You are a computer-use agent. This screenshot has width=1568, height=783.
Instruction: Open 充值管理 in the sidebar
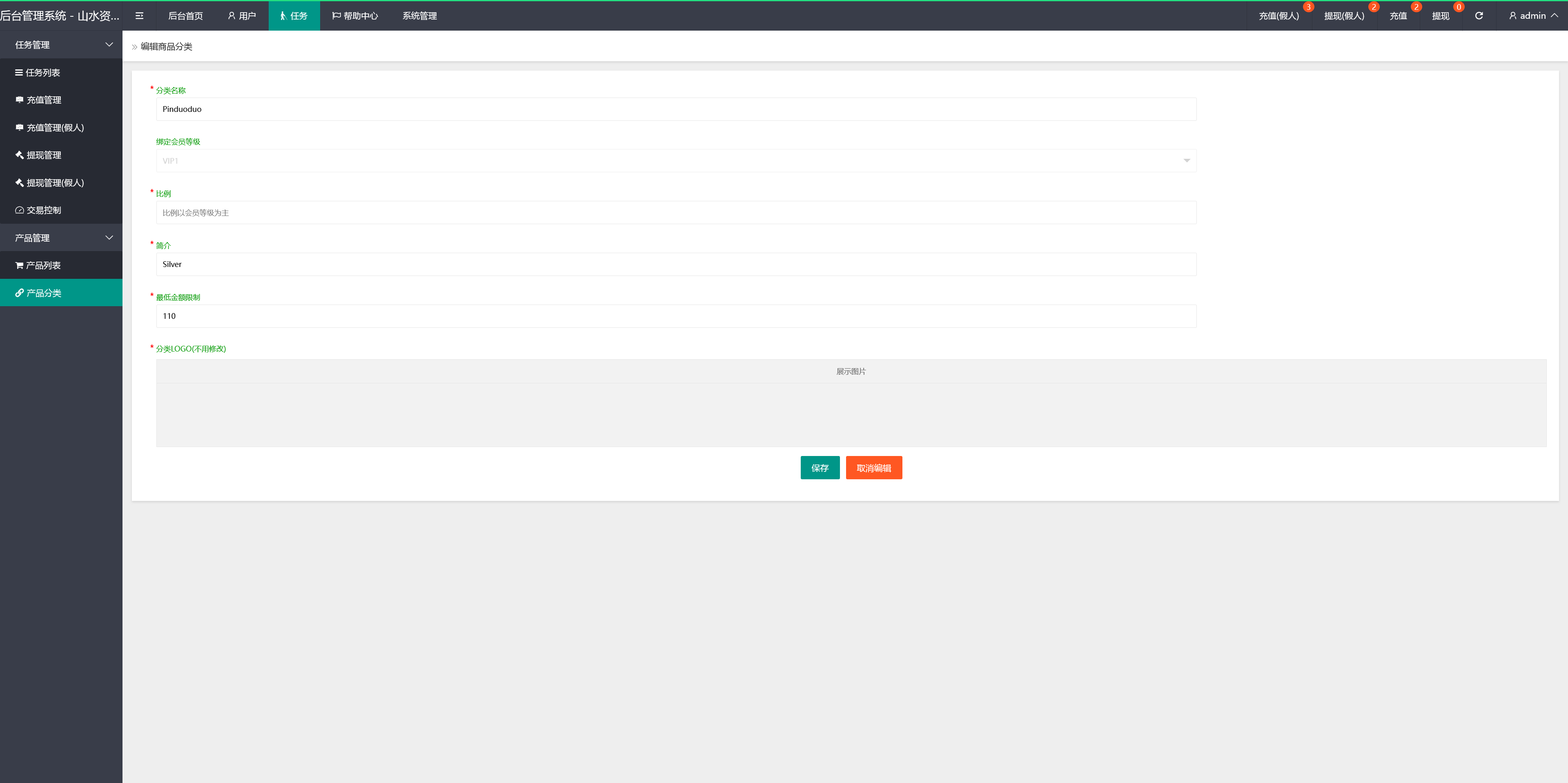tap(44, 100)
